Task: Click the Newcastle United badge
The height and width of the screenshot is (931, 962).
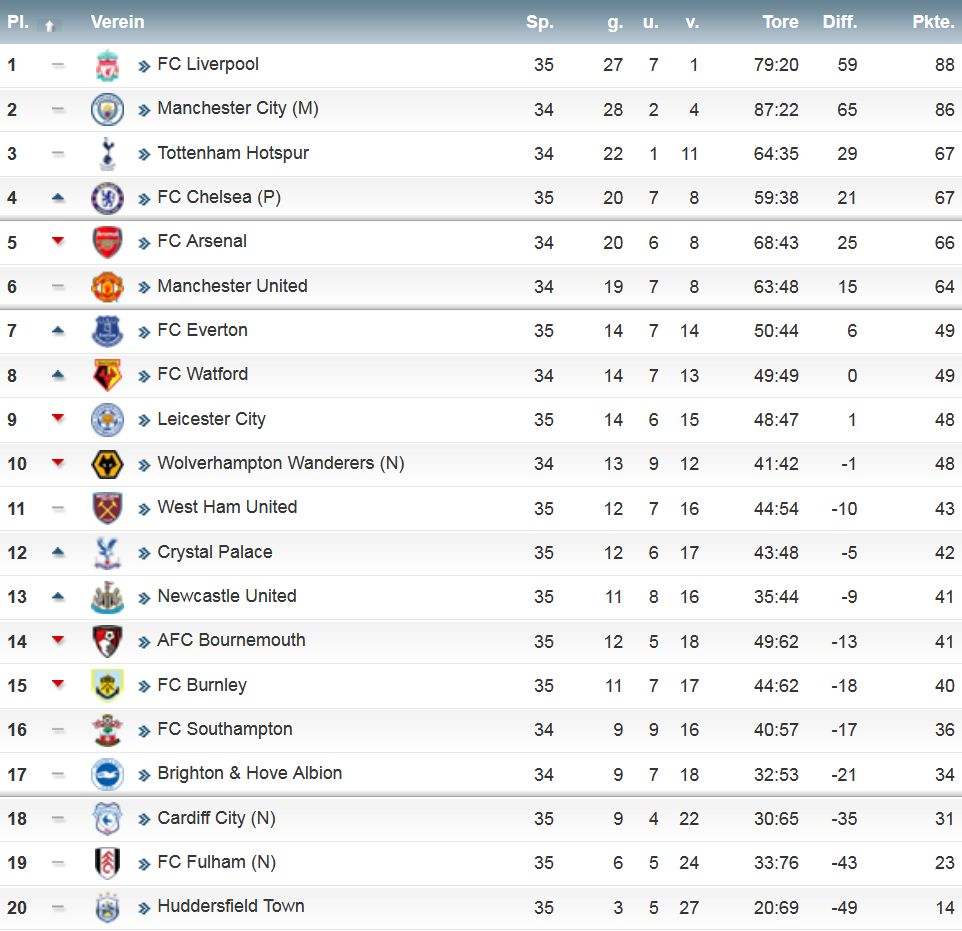Action: pyautogui.click(x=107, y=597)
